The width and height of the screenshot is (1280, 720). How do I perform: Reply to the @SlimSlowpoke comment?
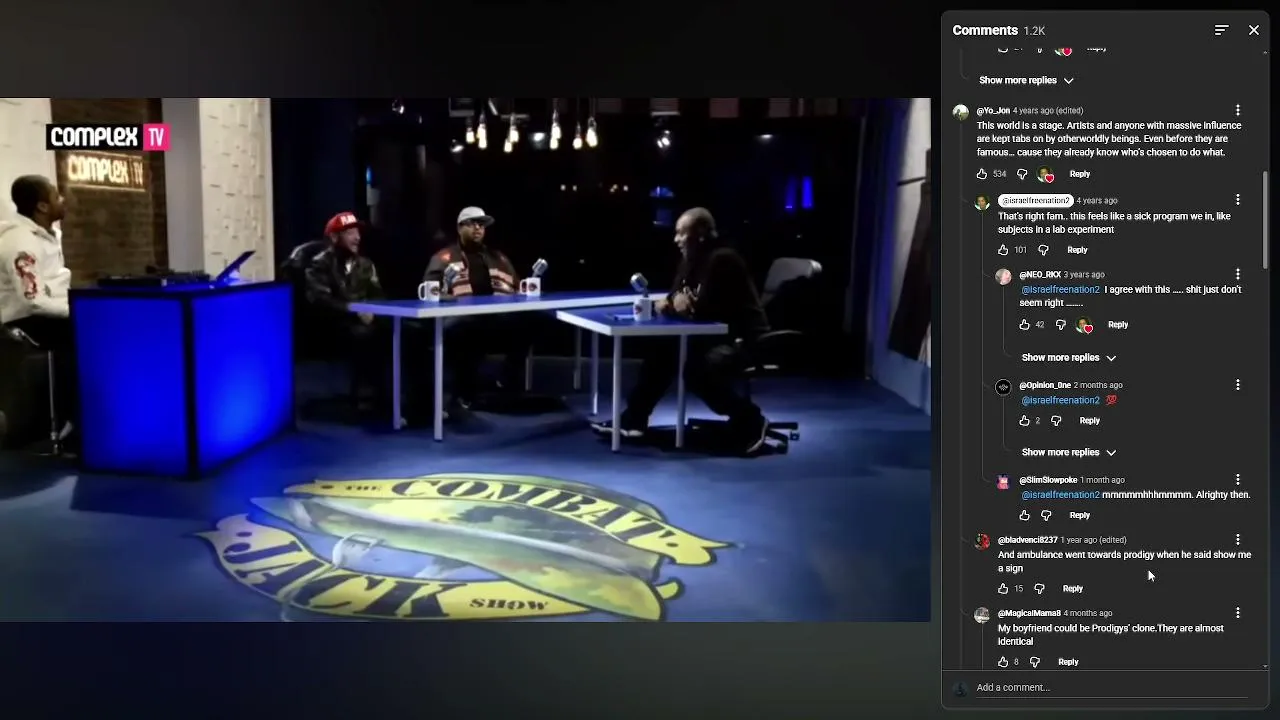(1080, 516)
